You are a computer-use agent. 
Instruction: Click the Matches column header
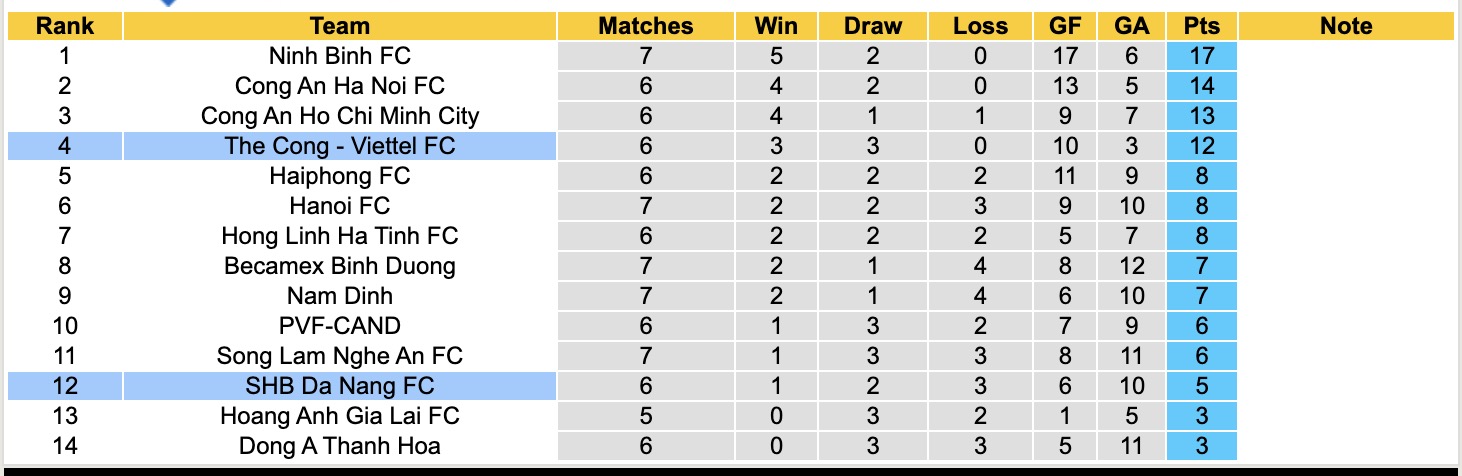click(x=645, y=26)
